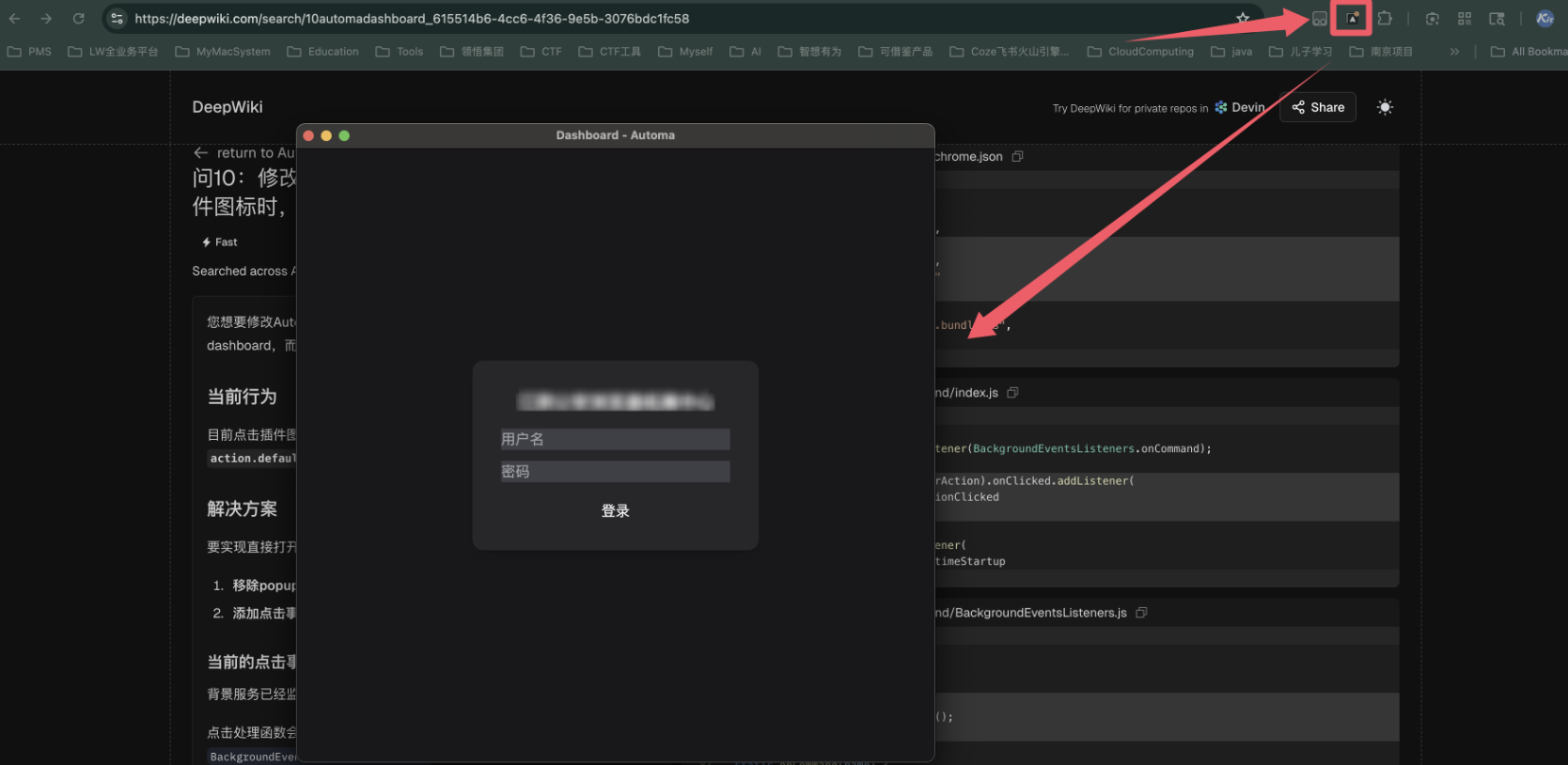
Task: Click the chrome.json file name
Action: click(969, 157)
